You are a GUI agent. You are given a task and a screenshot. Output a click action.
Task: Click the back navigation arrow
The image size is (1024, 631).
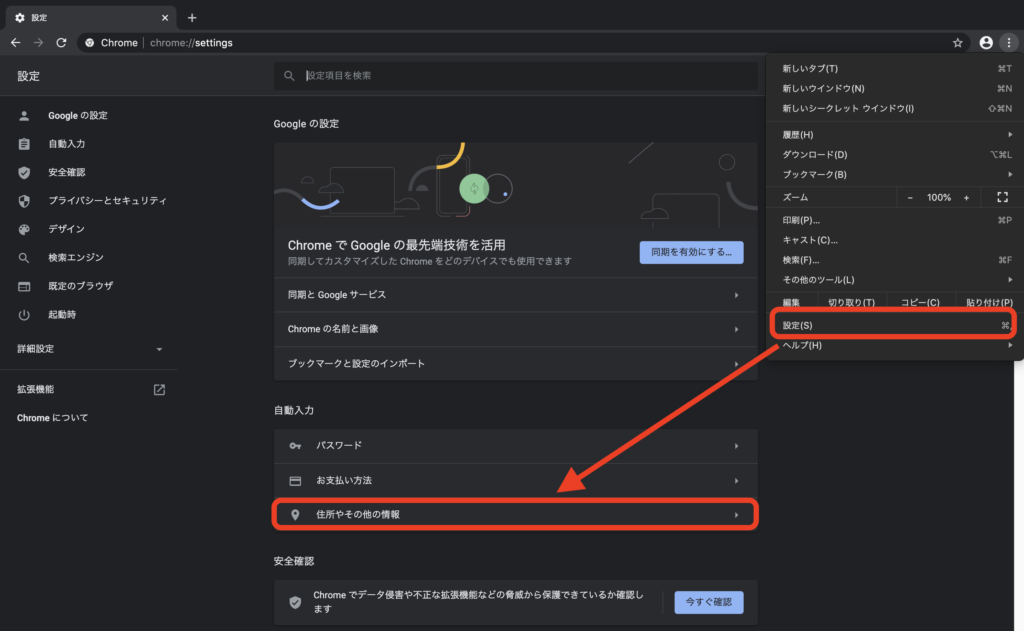point(16,42)
